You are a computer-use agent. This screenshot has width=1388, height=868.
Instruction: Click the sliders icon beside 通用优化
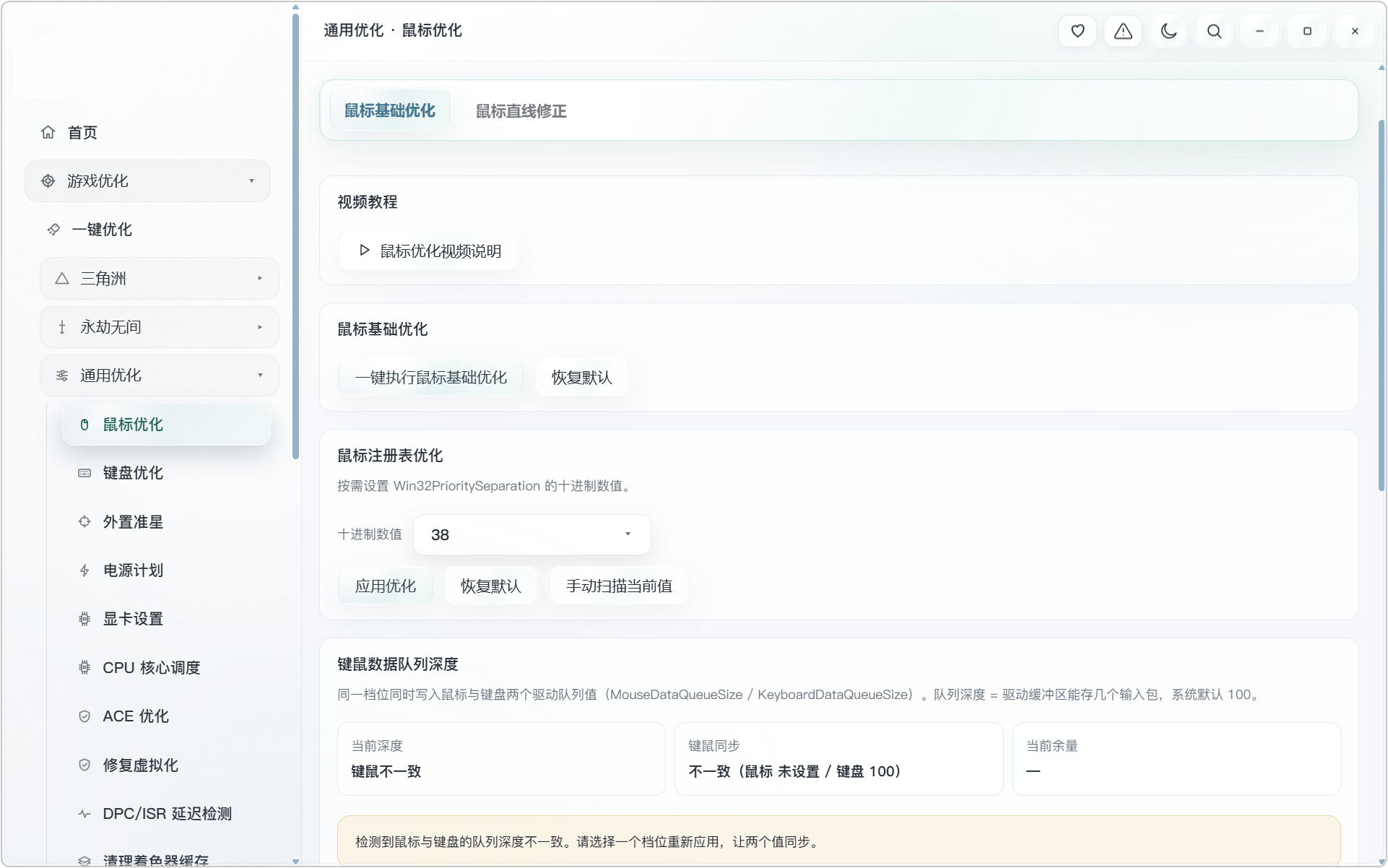click(62, 376)
